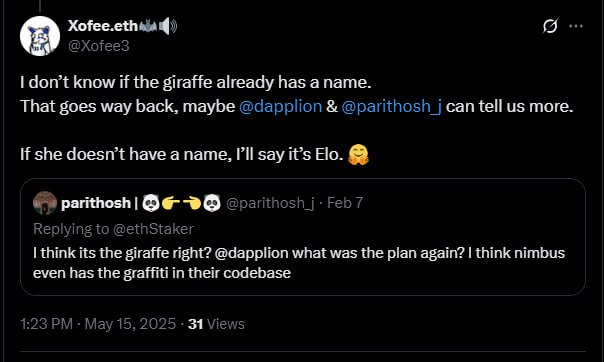Click the 31 Views count
The height and width of the screenshot is (362, 604).
(x=216, y=324)
